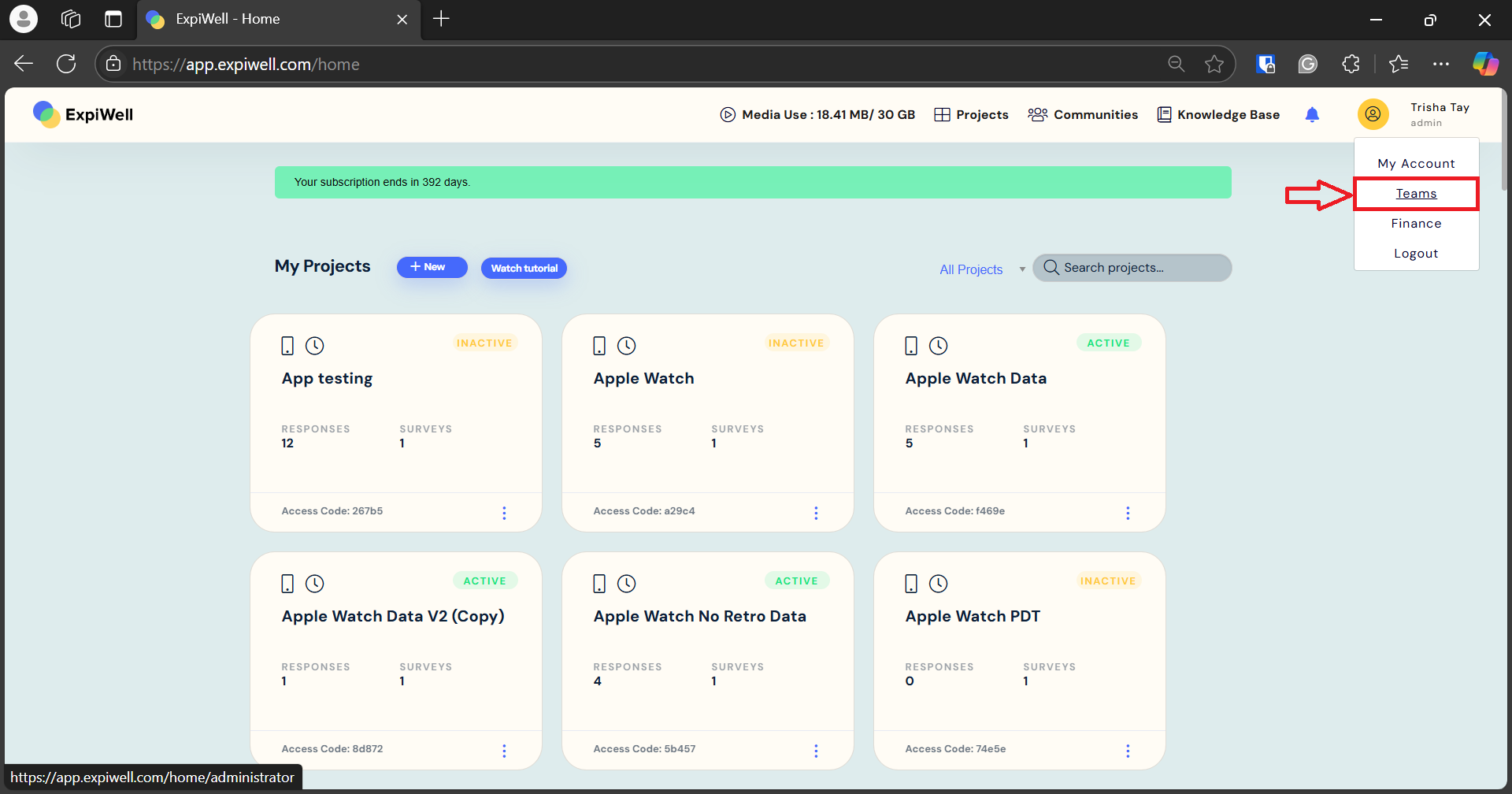This screenshot has height=794, width=1512.
Task: Click clock icon on Apple Watch No Retro Data
Action: point(626,584)
